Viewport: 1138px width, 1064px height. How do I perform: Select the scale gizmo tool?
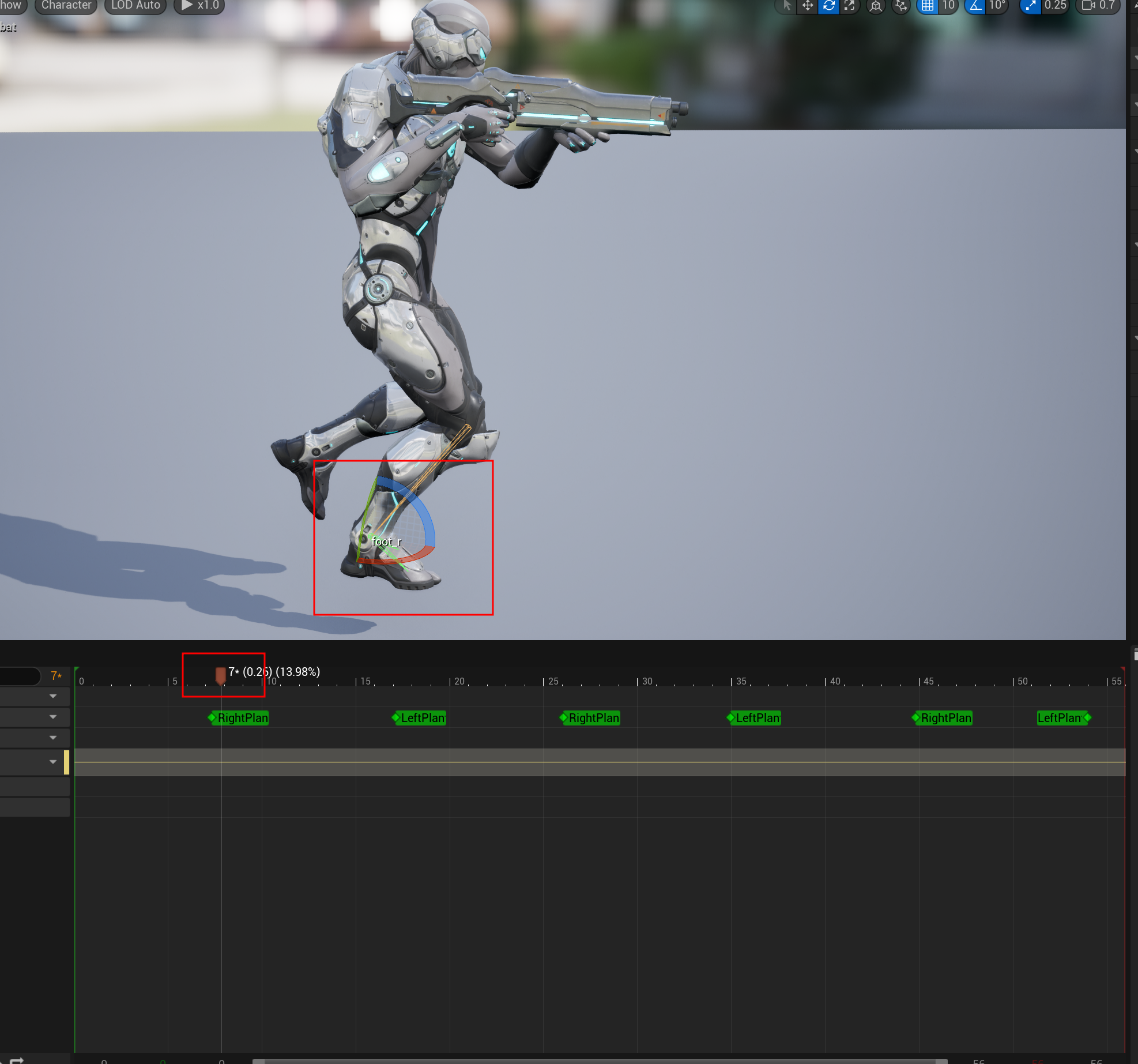point(849,6)
